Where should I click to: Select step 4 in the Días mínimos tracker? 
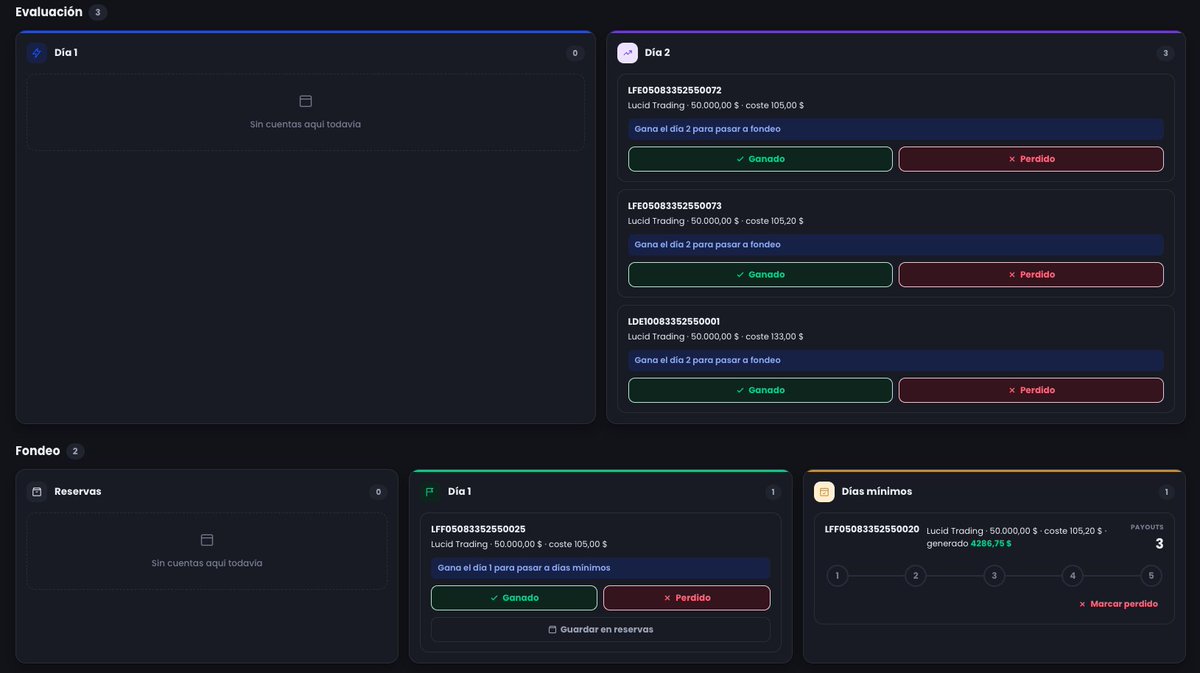point(1073,576)
